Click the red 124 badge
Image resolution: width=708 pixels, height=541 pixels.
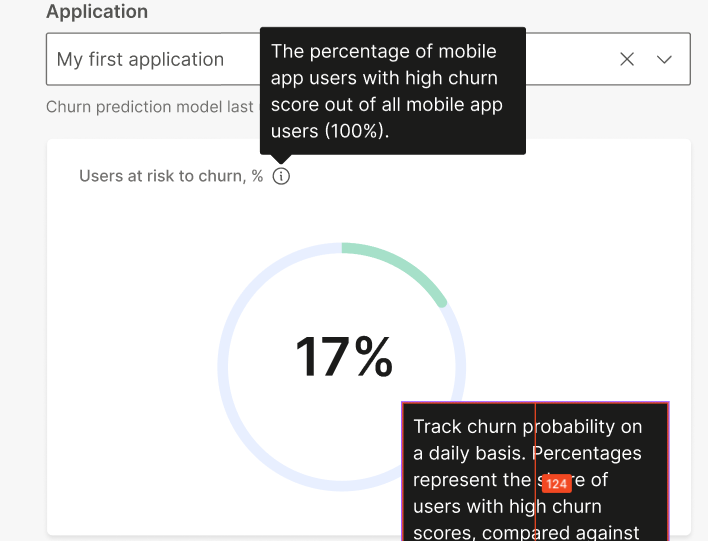(x=556, y=484)
